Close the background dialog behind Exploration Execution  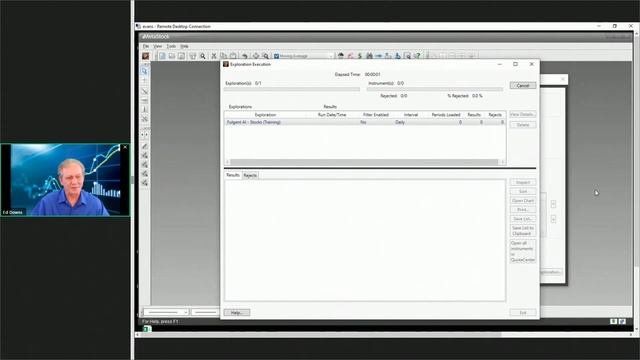(562, 79)
